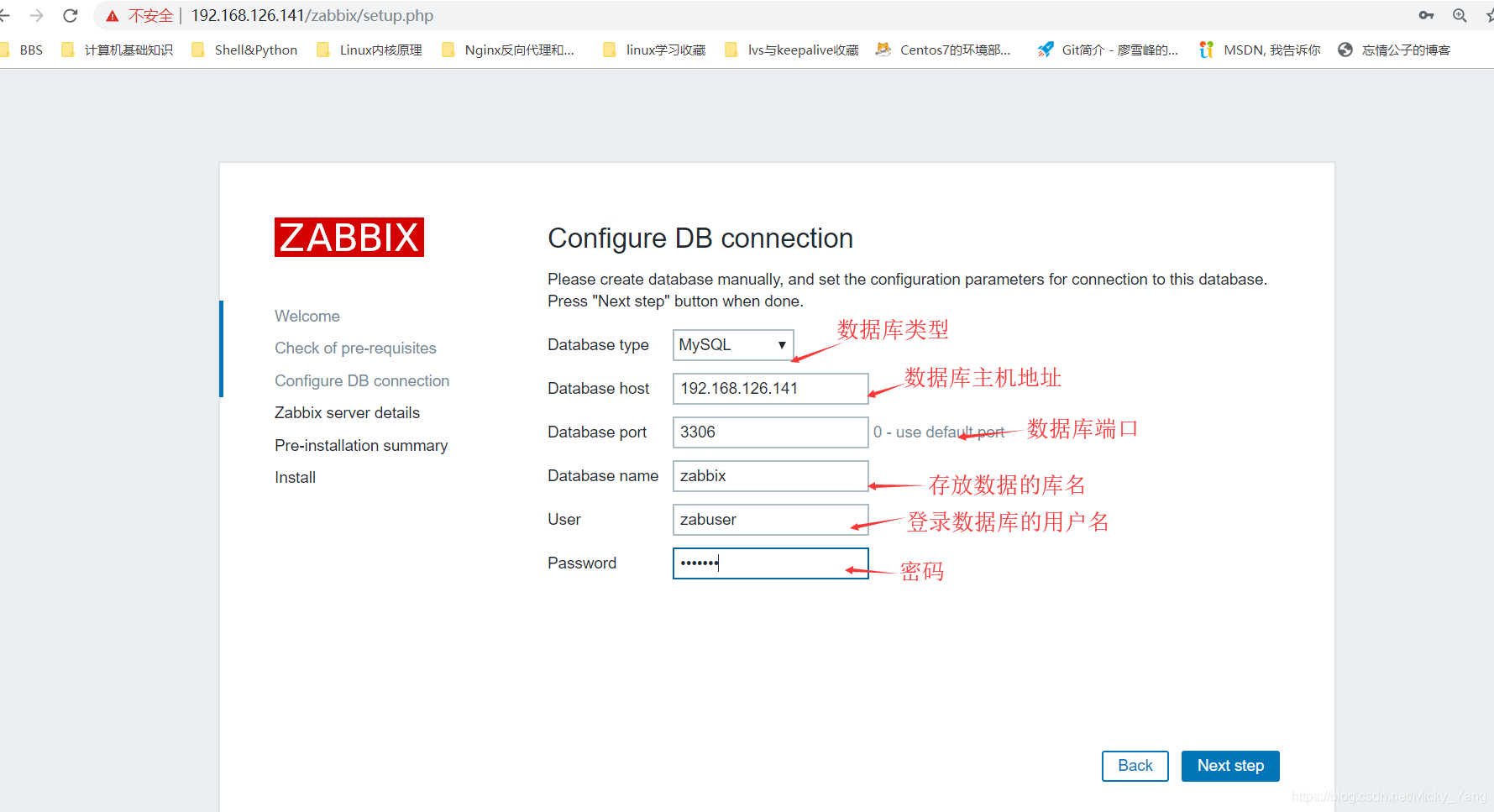Open the Linux内核原理 bookmark folder
Image resolution: width=1494 pixels, height=812 pixels.
click(370, 50)
